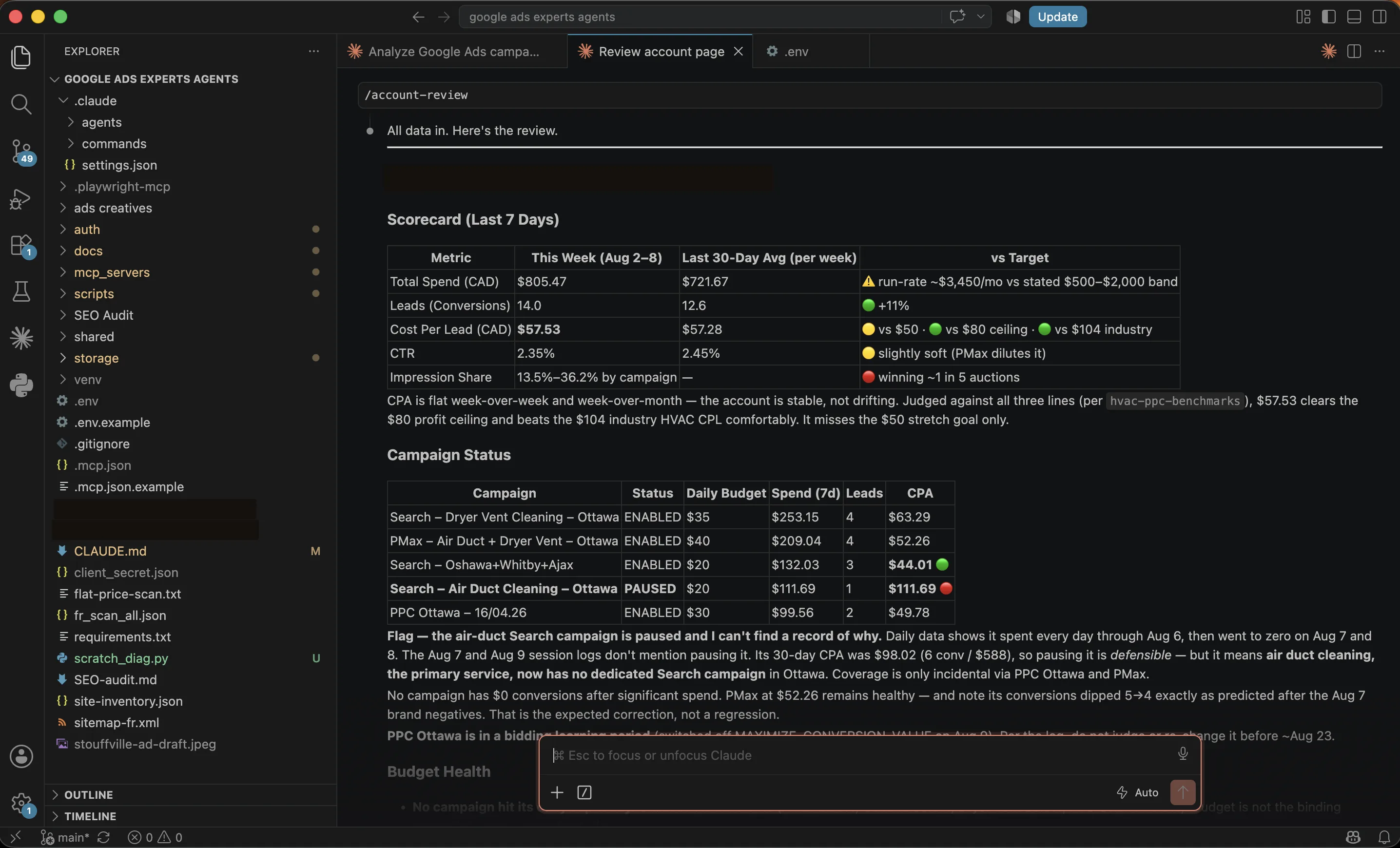Open CLAUDE.md file
The width and height of the screenshot is (1400, 848).
point(110,551)
